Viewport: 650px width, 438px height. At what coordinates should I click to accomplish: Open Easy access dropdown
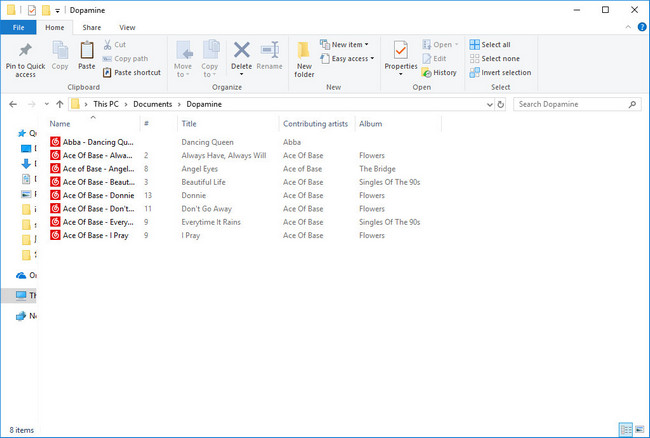point(347,58)
